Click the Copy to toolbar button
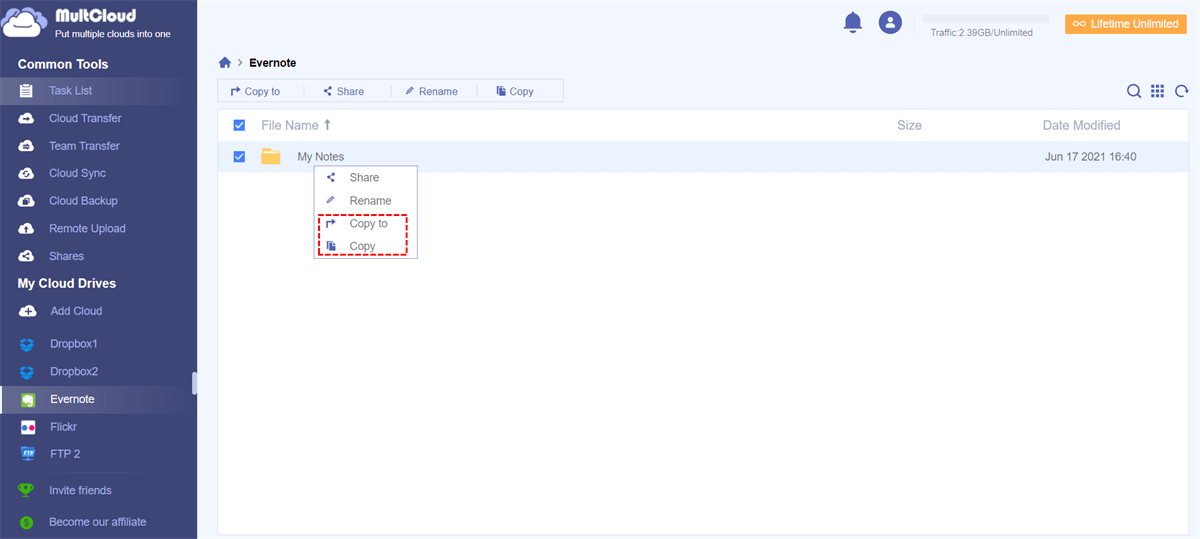The height and width of the screenshot is (539, 1200). [255, 91]
